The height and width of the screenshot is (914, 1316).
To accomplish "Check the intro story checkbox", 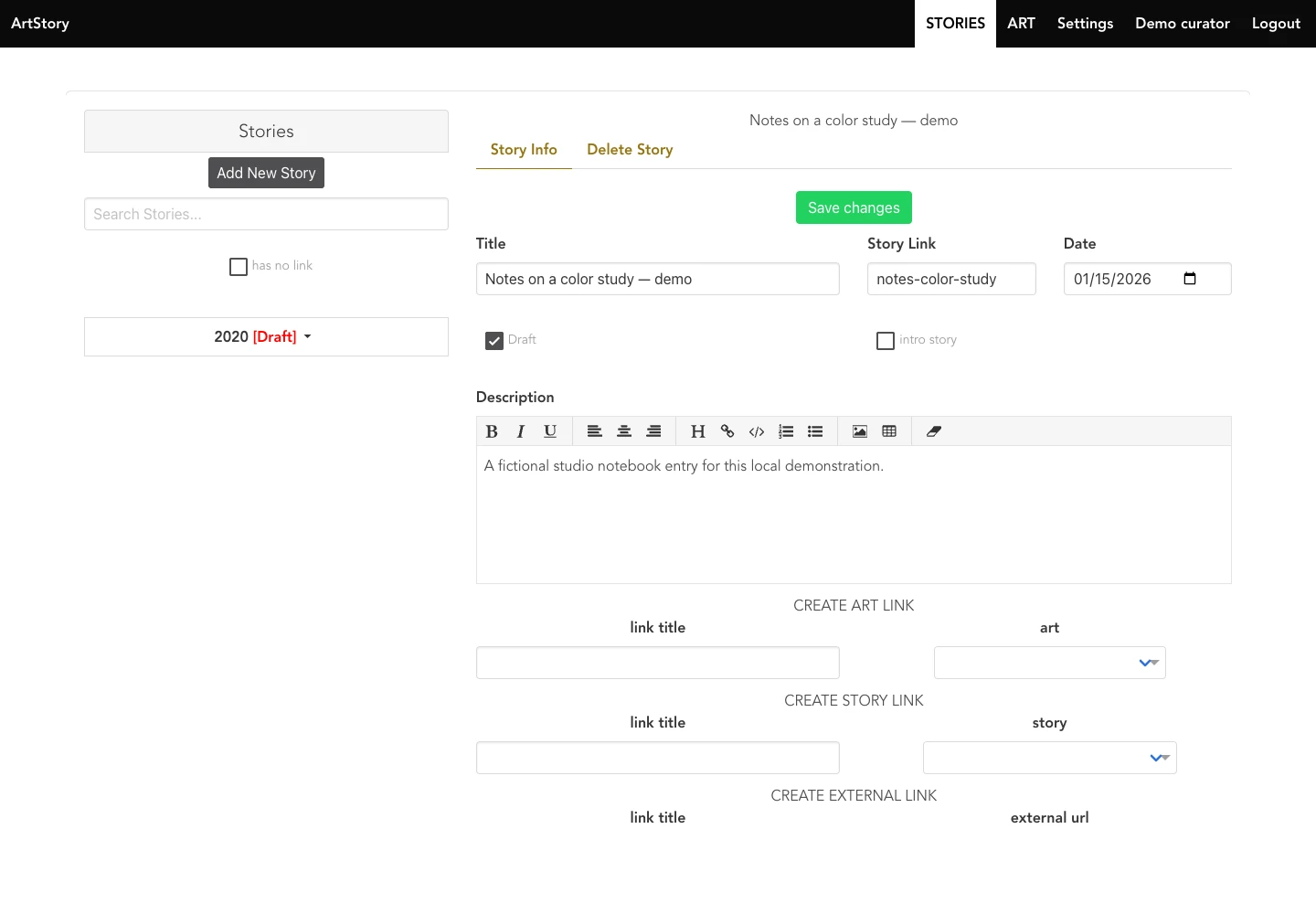I will pos(886,341).
